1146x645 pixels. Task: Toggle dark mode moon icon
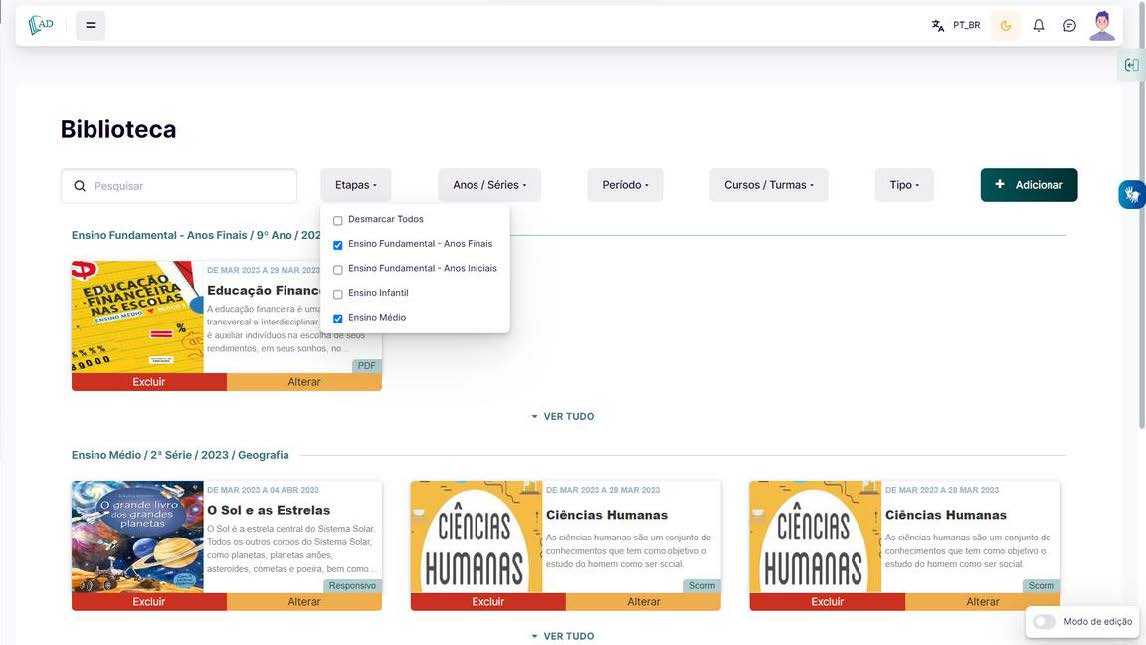[1005, 26]
